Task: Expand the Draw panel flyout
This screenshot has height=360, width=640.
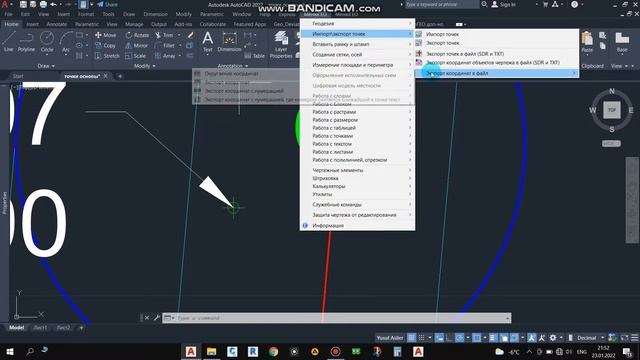Action: tap(46, 66)
